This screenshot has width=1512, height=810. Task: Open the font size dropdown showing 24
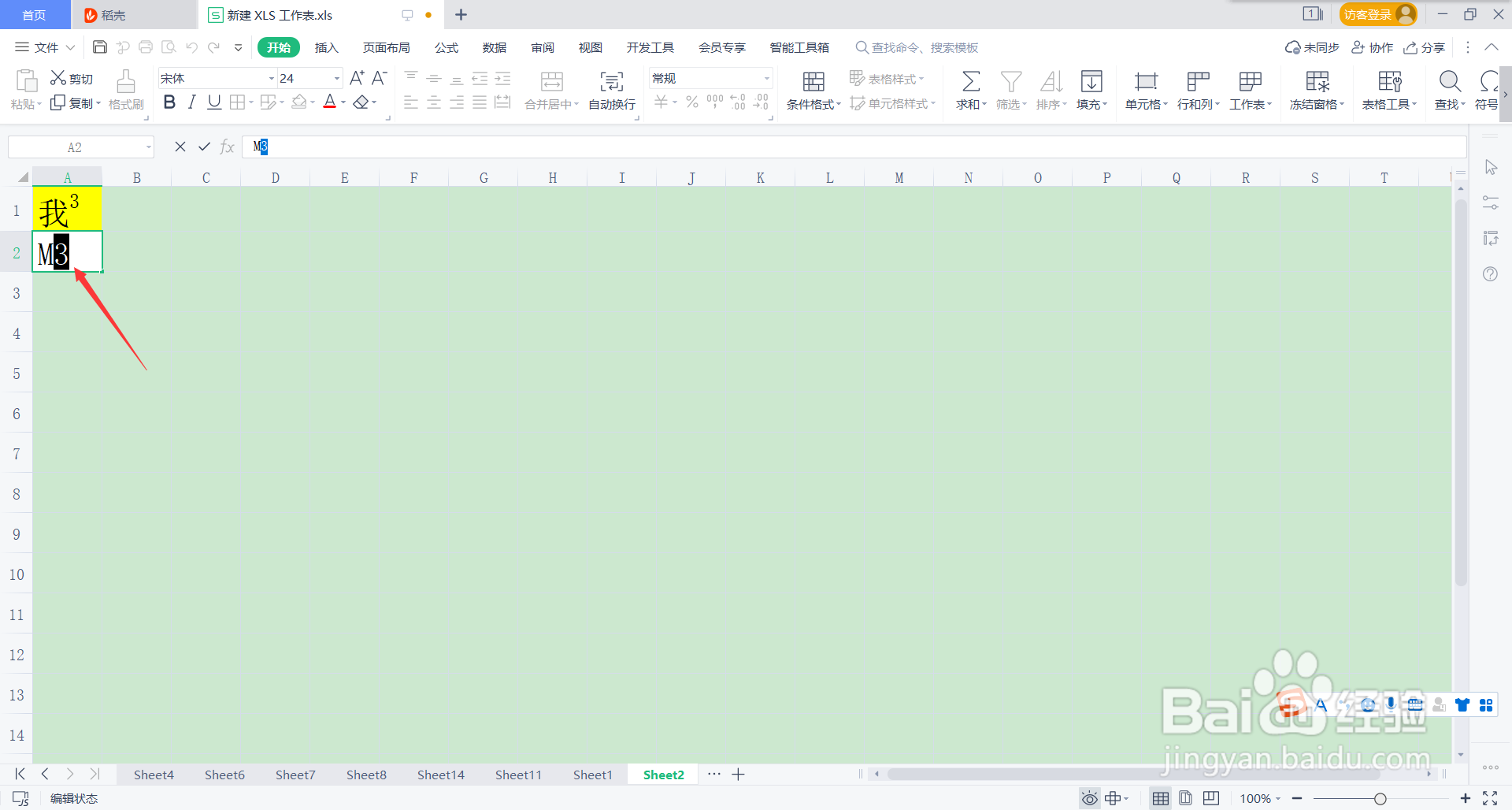[337, 78]
